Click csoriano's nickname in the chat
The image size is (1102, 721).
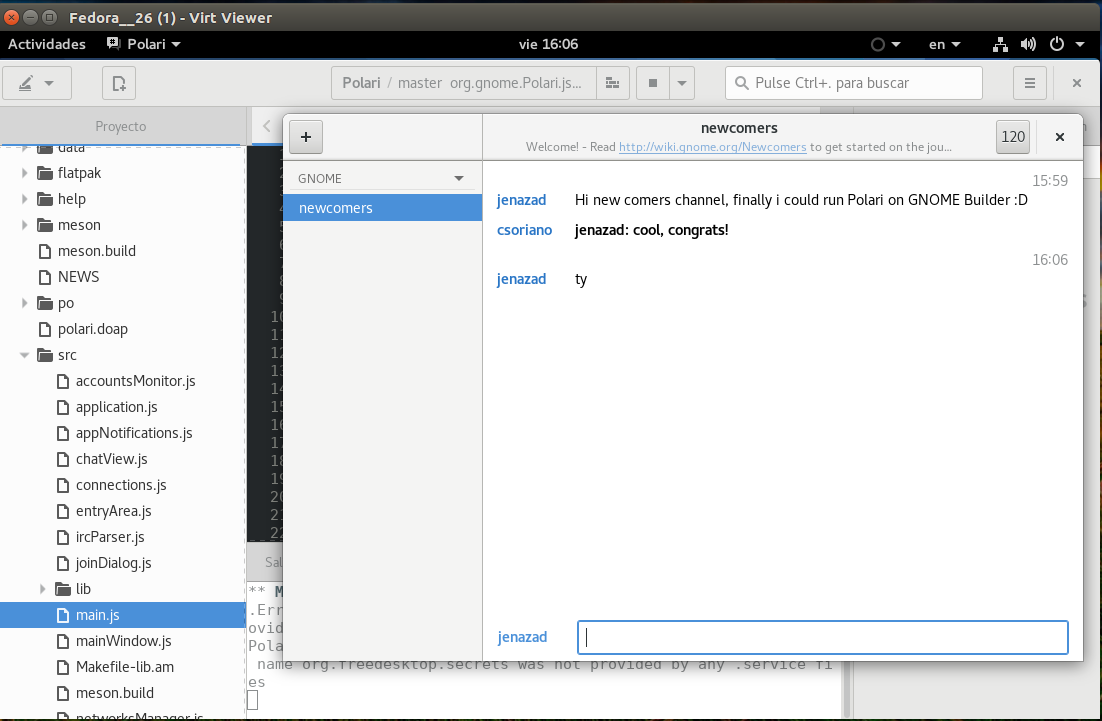click(524, 230)
